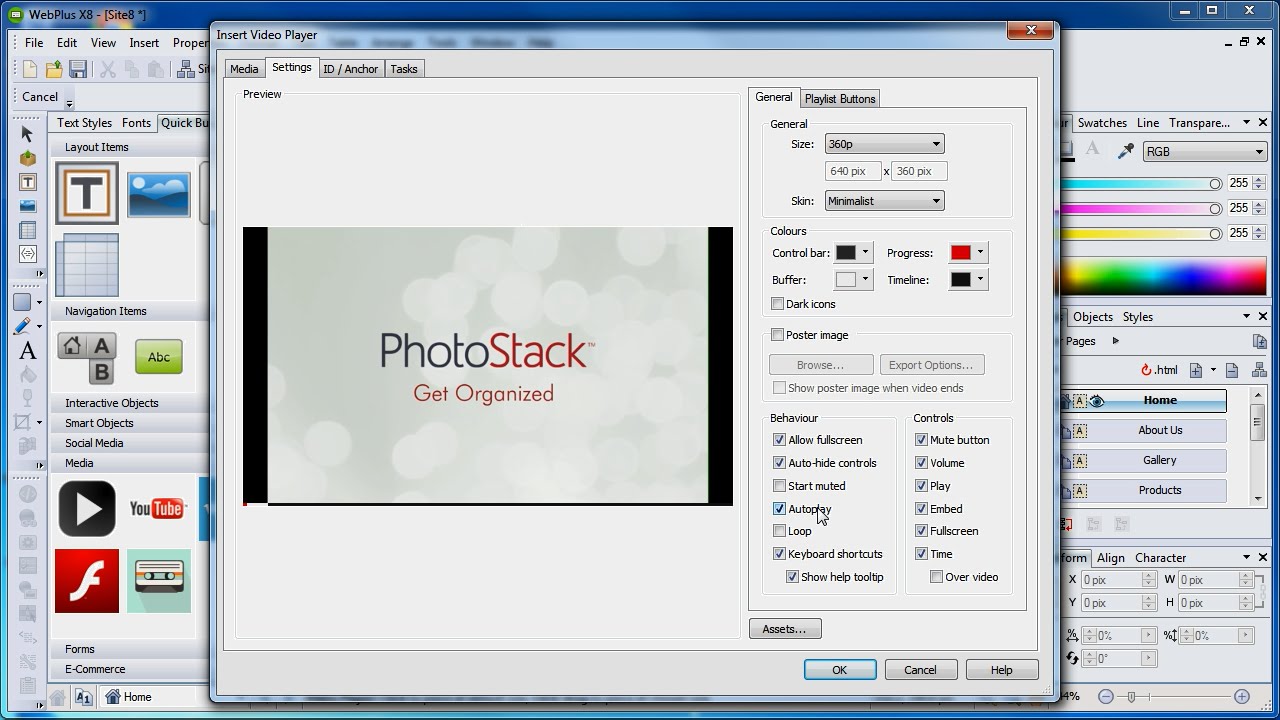Select the navigation bar icon with house
Image resolution: width=1280 pixels, height=720 pixels.
[87, 359]
